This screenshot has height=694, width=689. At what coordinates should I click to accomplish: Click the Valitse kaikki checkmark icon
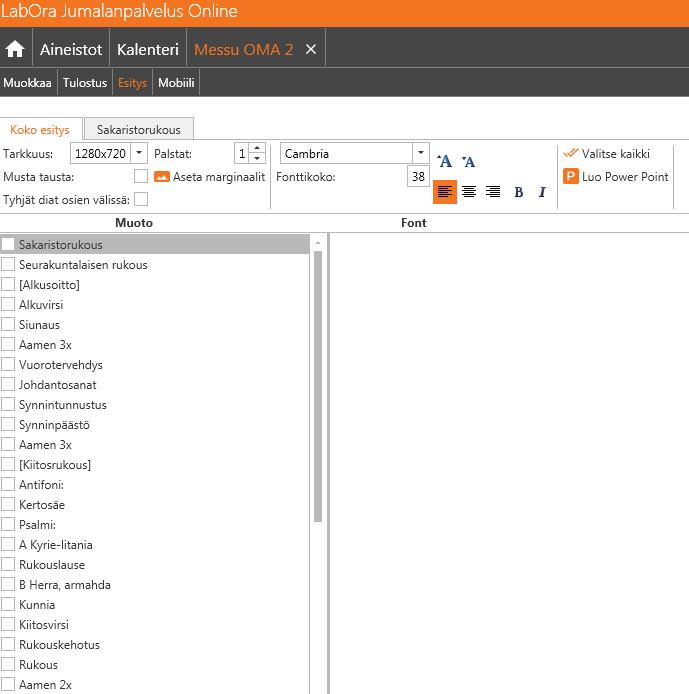pyautogui.click(x=570, y=153)
